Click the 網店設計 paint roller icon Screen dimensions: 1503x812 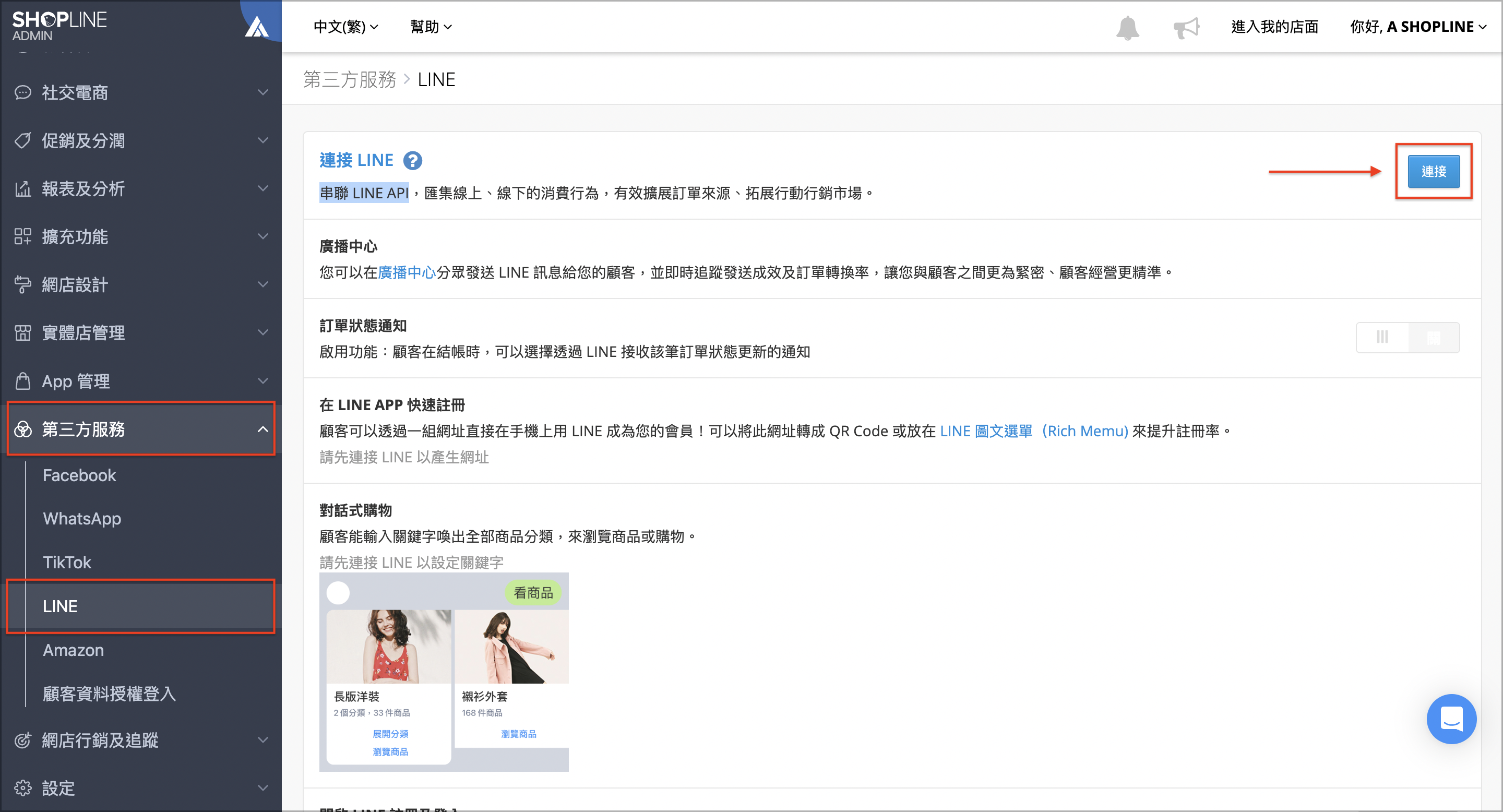pos(23,284)
